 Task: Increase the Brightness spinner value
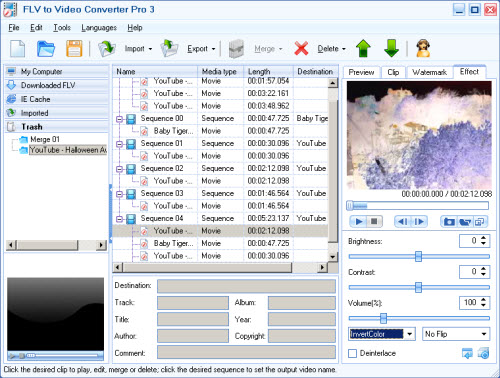tap(483, 238)
